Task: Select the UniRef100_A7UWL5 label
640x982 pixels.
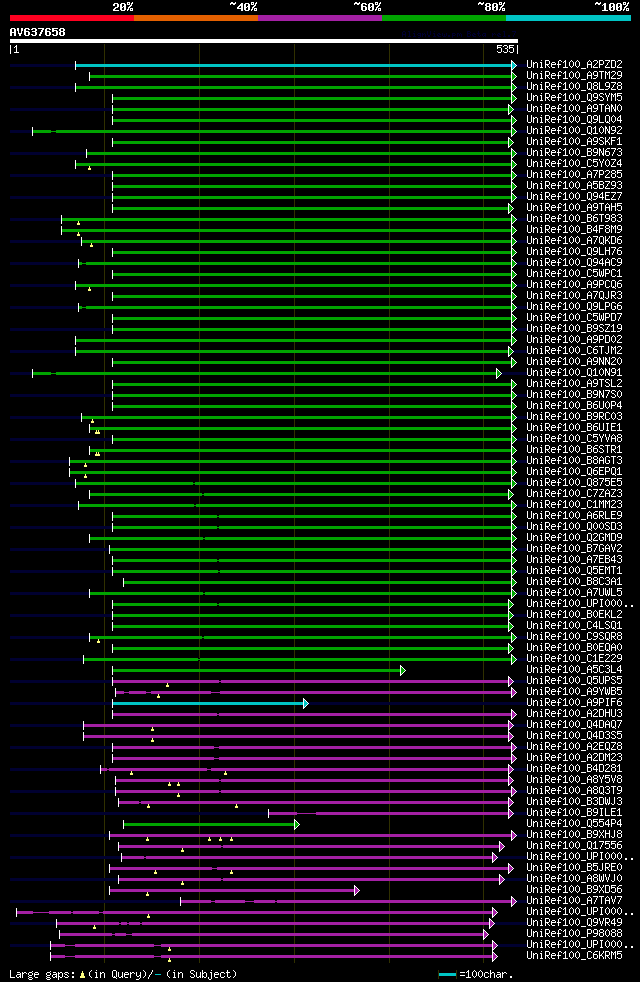Action: click(x=574, y=593)
